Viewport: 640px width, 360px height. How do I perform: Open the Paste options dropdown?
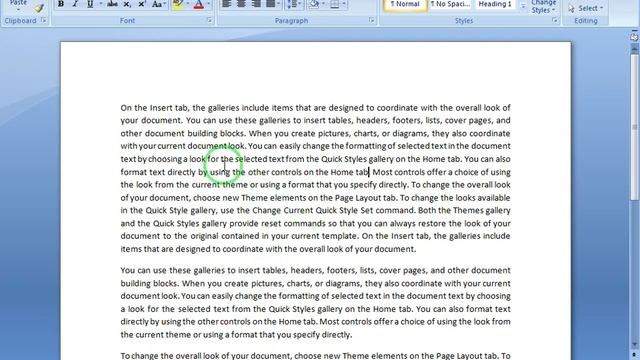coord(18,9)
